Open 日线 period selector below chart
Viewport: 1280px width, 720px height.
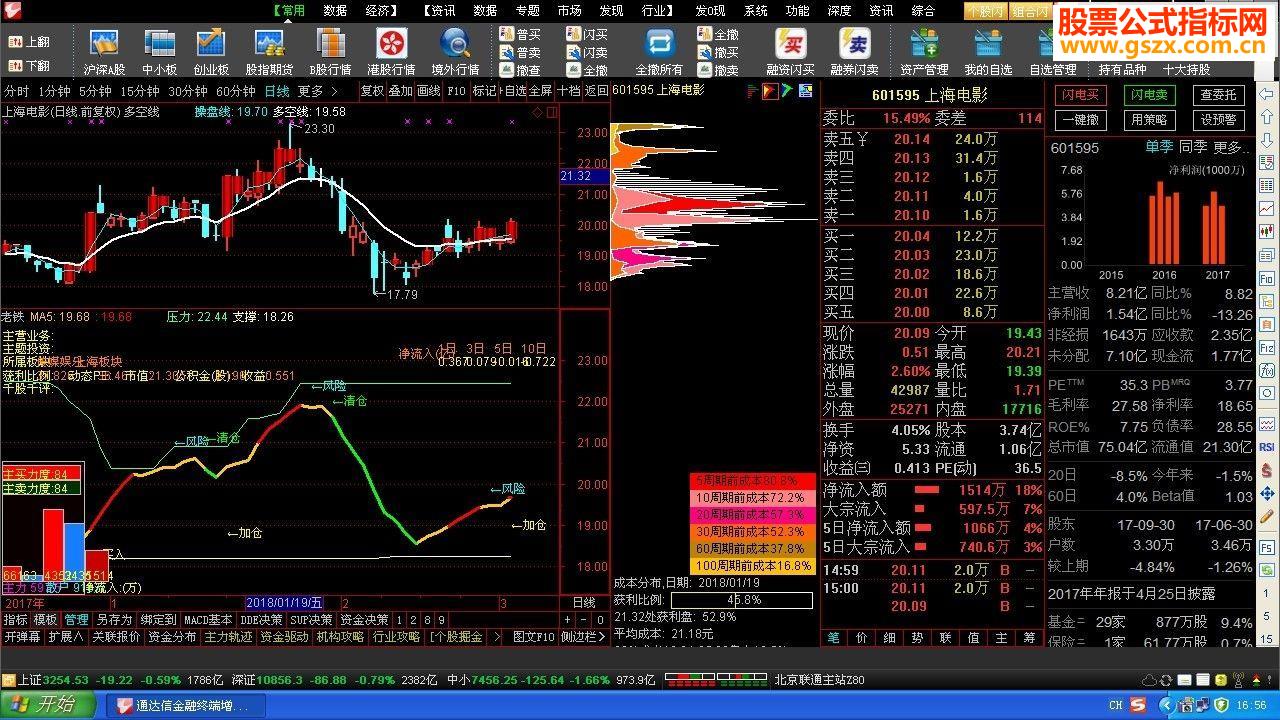tap(583, 603)
